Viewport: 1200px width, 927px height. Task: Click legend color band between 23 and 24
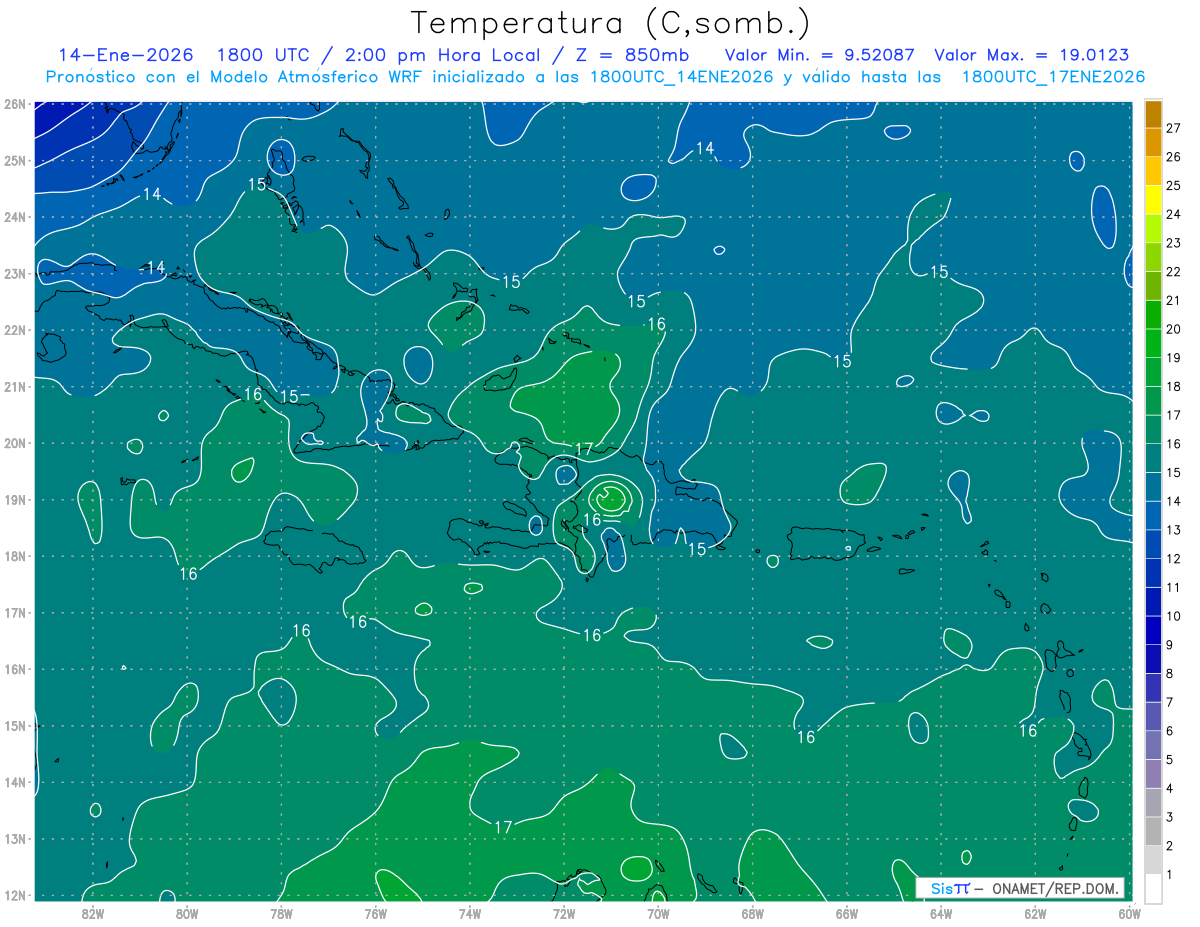point(1153,228)
